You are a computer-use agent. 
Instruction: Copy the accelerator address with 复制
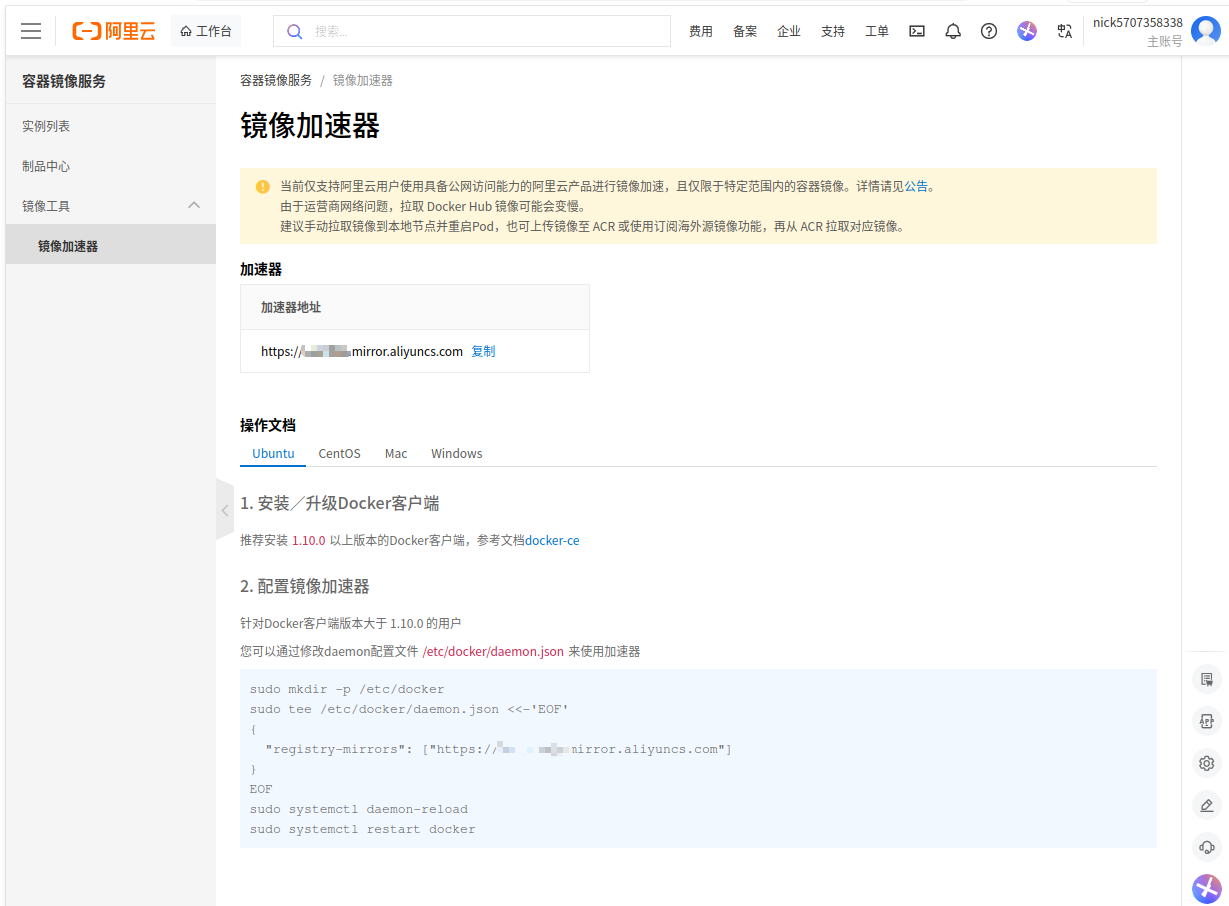[x=483, y=351]
